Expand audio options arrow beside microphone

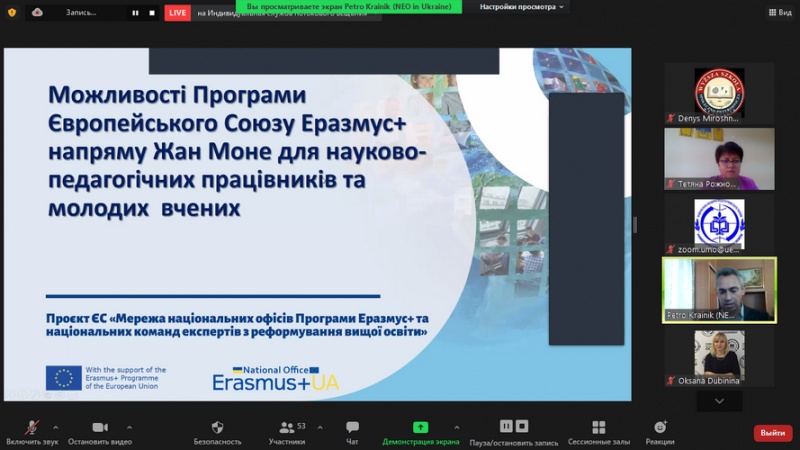pos(55,427)
